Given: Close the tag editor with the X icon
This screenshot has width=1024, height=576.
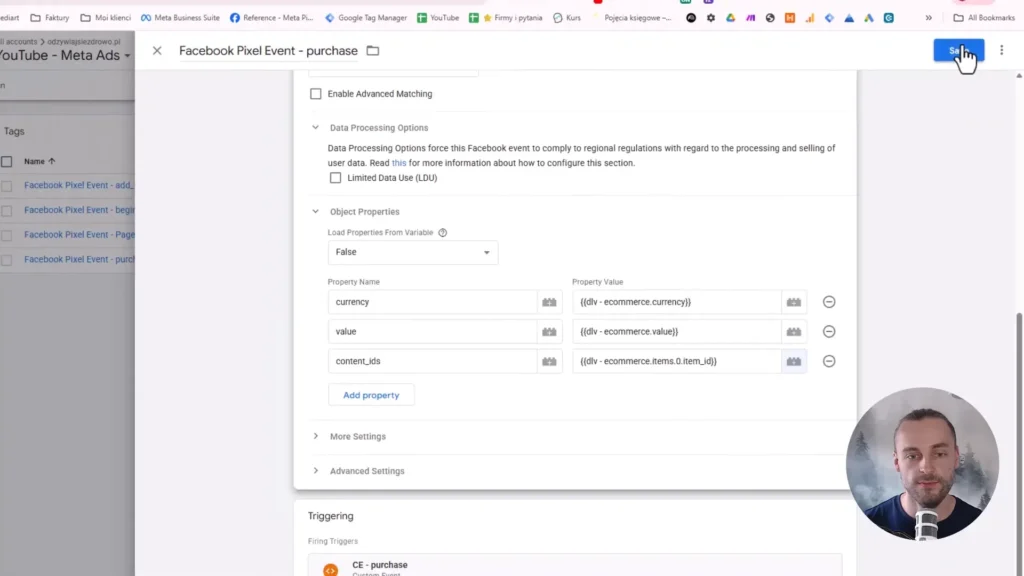Looking at the screenshot, I should (157, 50).
